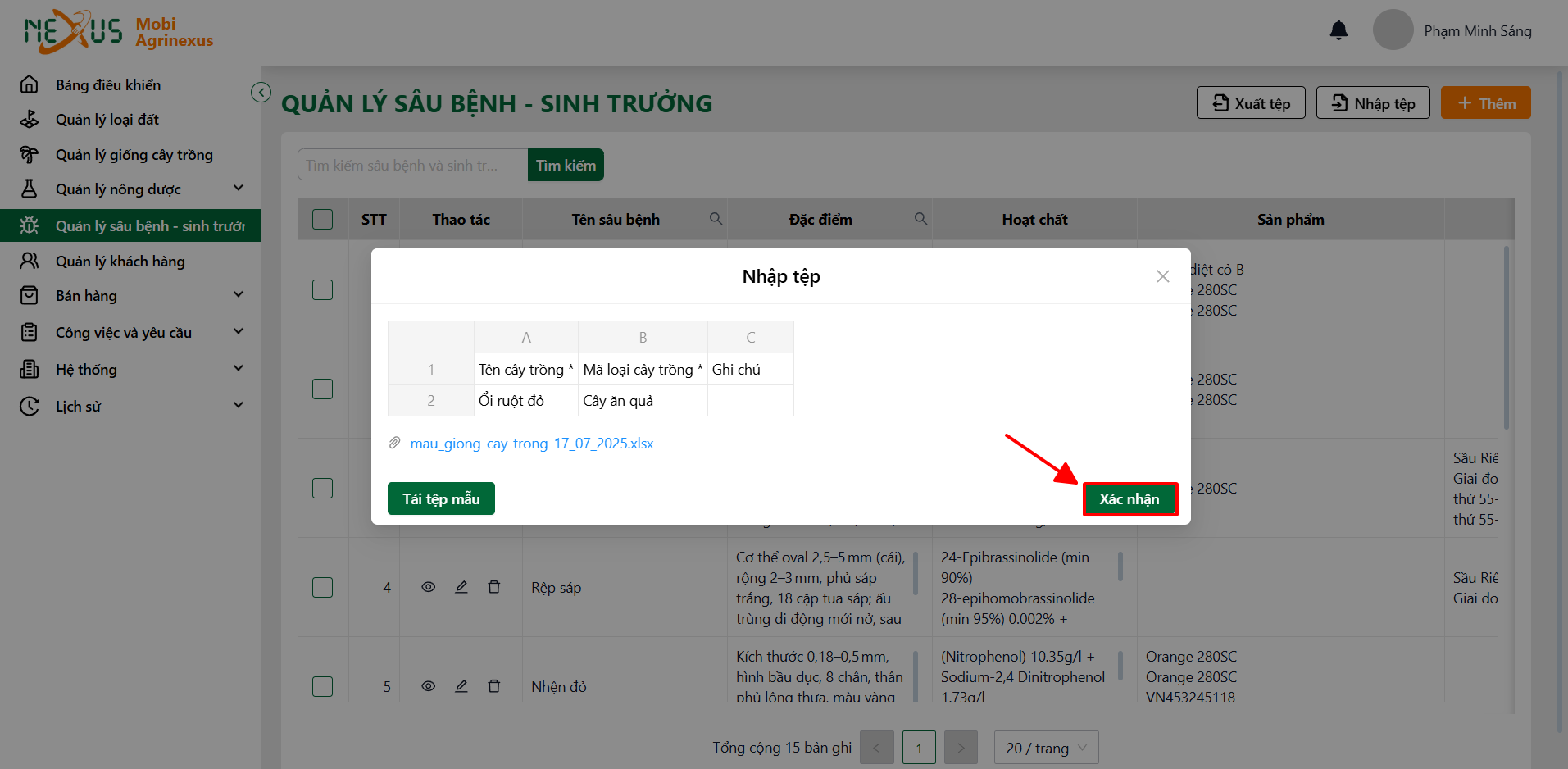This screenshot has height=769, width=1568.
Task: Click the table's vertical scrollbar
Action: [1507, 336]
